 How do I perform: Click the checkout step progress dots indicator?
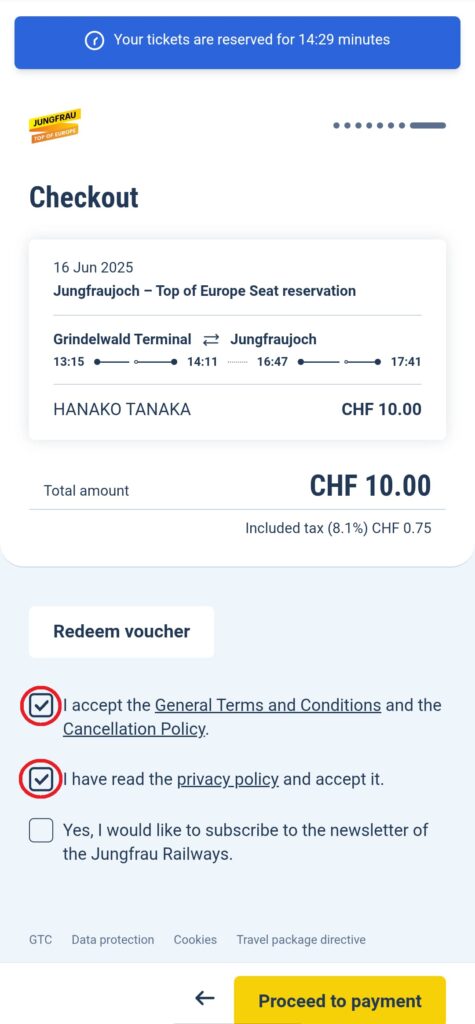point(389,125)
